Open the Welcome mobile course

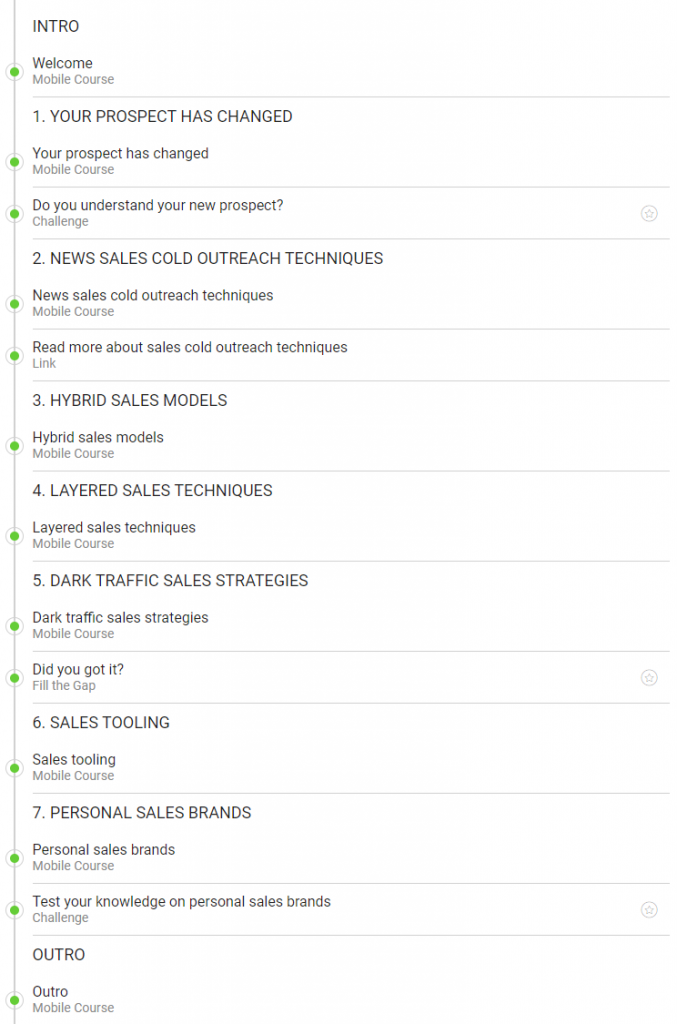click(62, 63)
